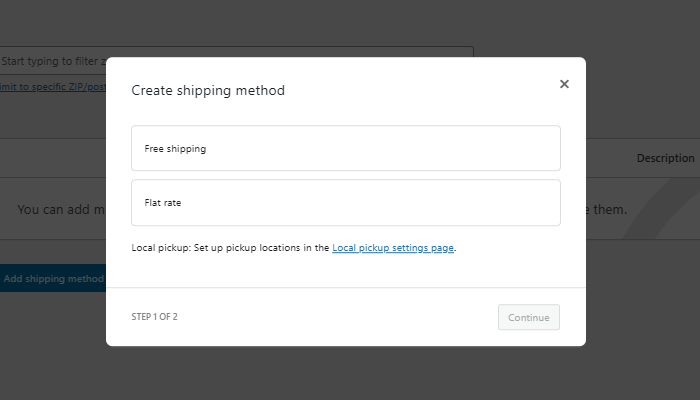This screenshot has width=700, height=400.
Task: Click the STEP 1 OF 2 indicator
Action: click(155, 317)
